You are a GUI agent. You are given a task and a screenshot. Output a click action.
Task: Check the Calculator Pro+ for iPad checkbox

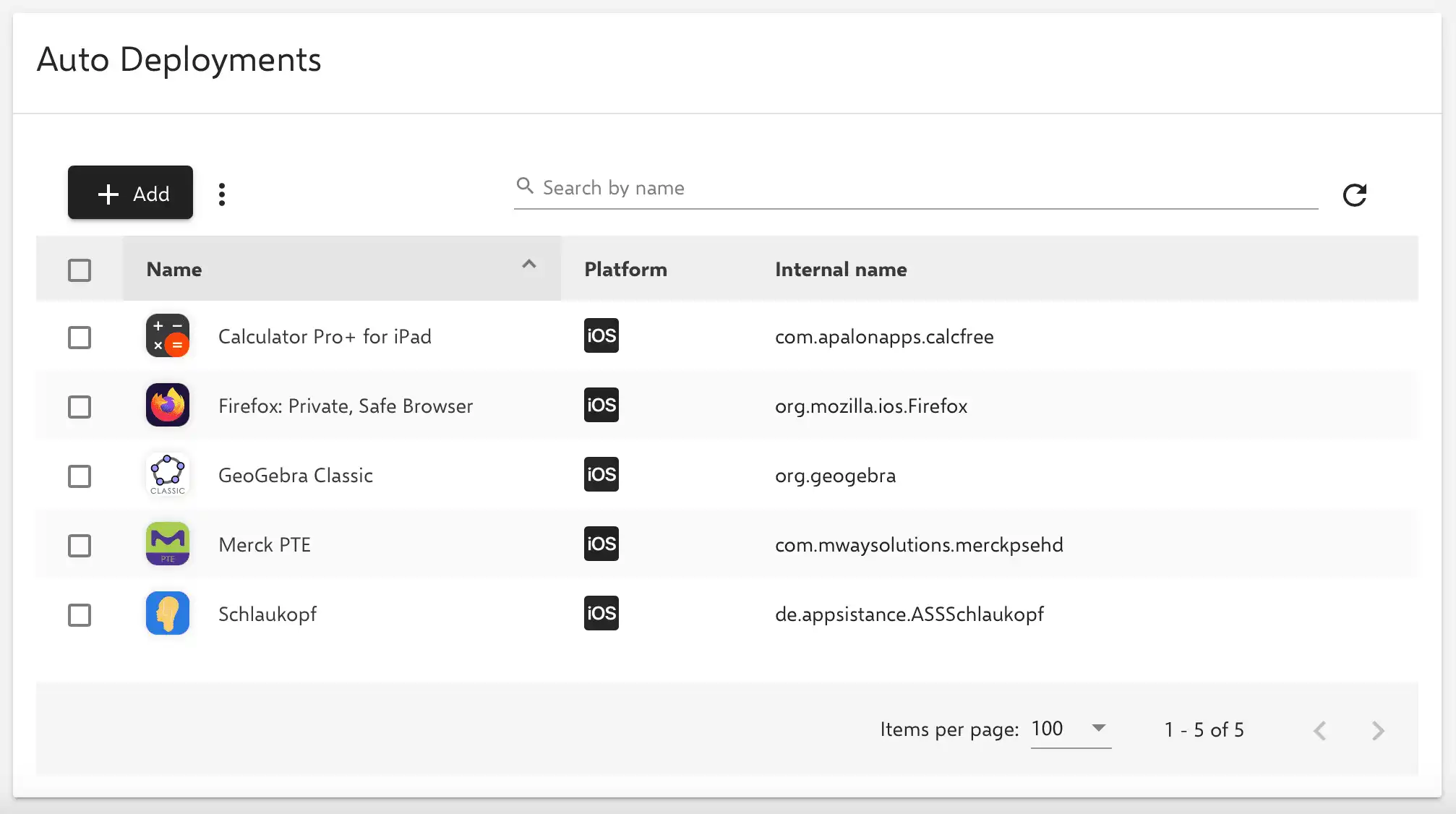(x=80, y=337)
